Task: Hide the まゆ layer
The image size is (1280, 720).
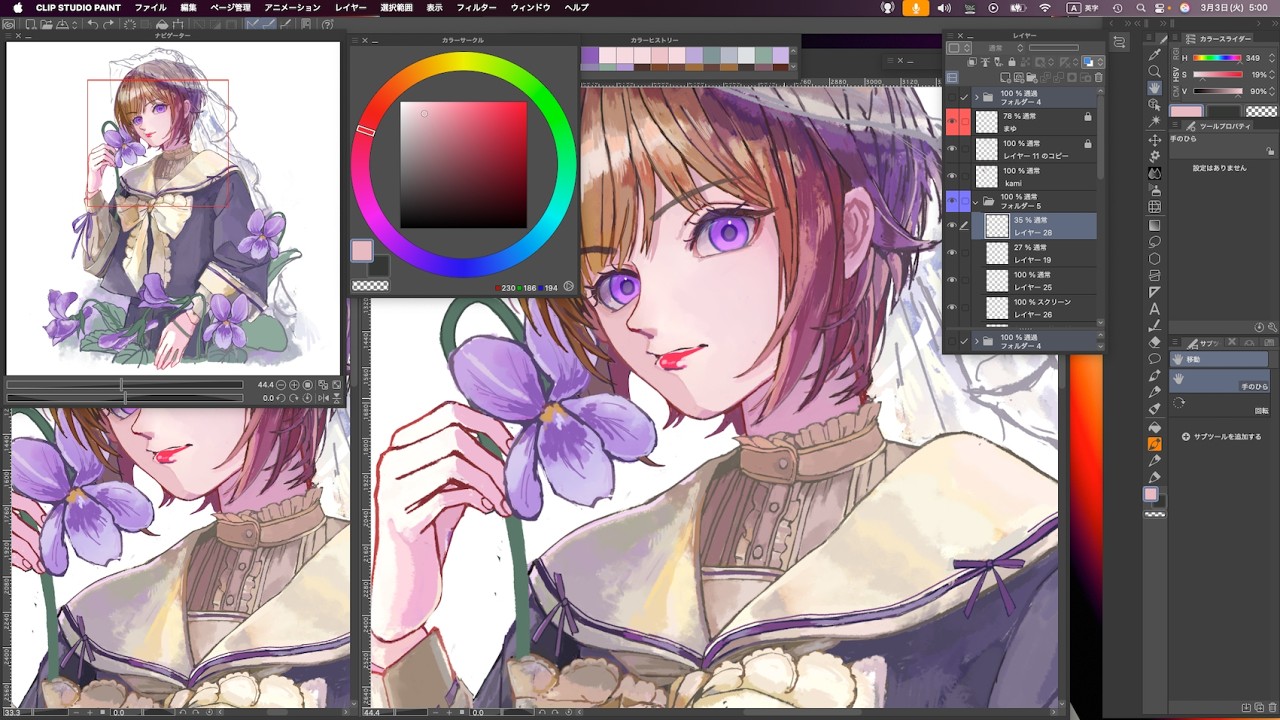Action: tap(951, 122)
